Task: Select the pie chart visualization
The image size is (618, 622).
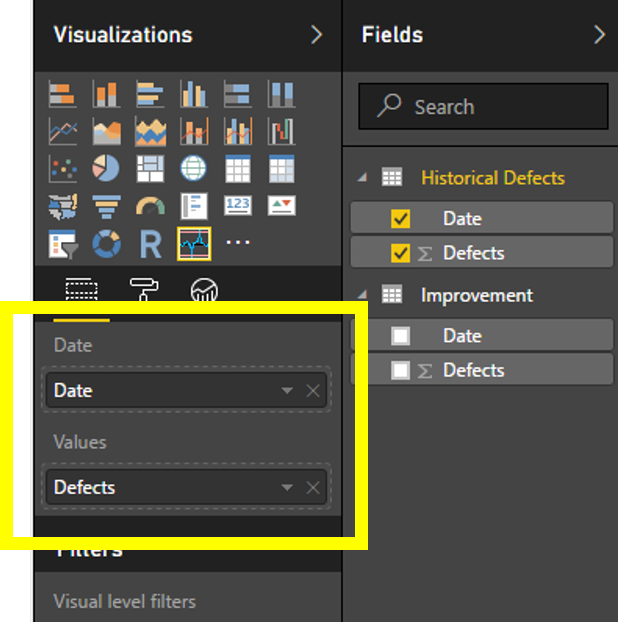Action: pos(106,168)
